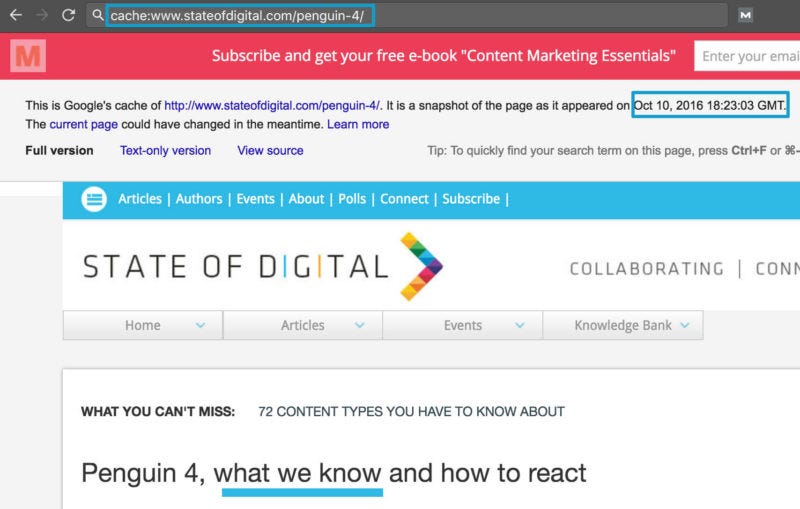Expand the Home dropdown arrow

[201, 325]
